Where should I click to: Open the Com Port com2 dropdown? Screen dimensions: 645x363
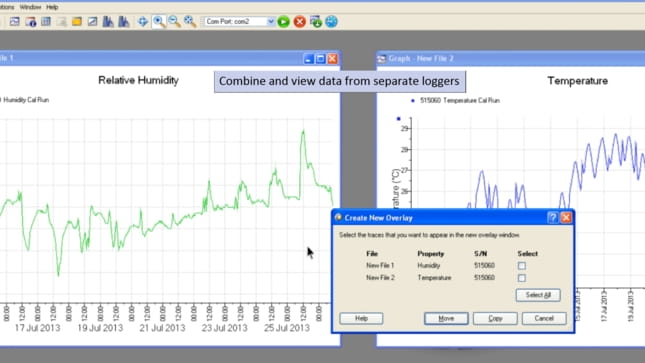pos(270,21)
